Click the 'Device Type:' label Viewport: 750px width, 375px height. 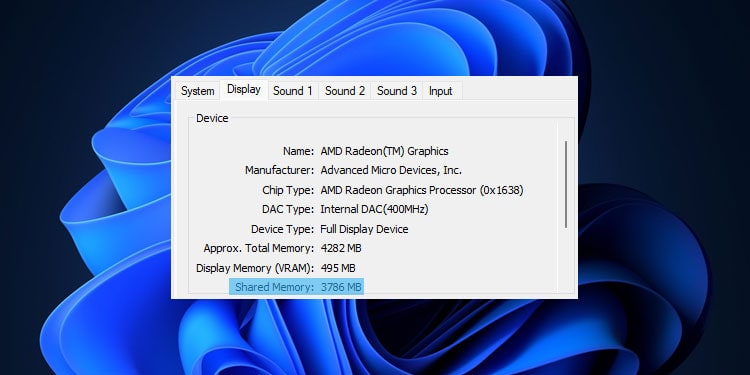(x=282, y=229)
